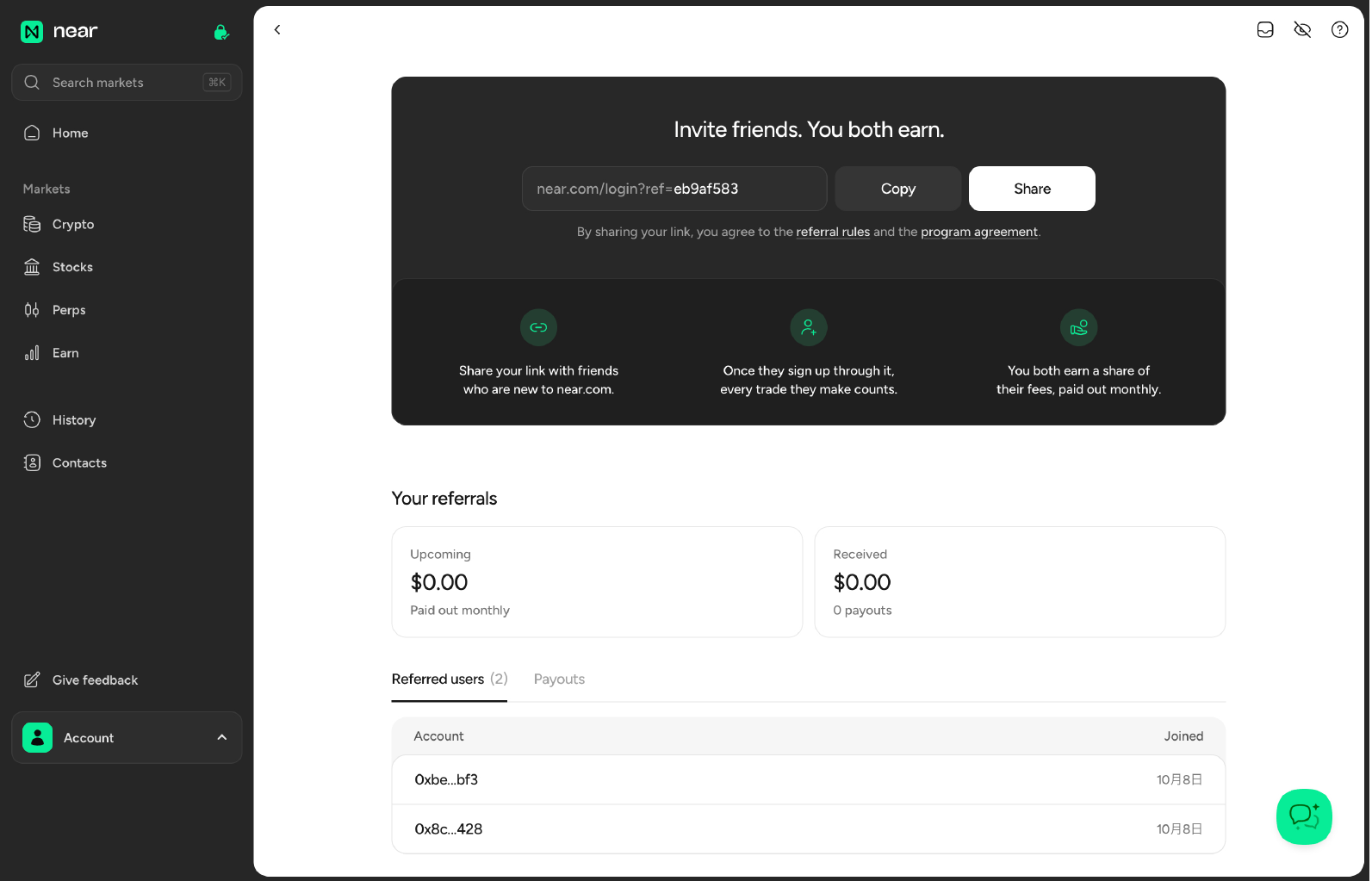Switch to the Payouts tab
The image size is (1372, 881).
(x=559, y=679)
